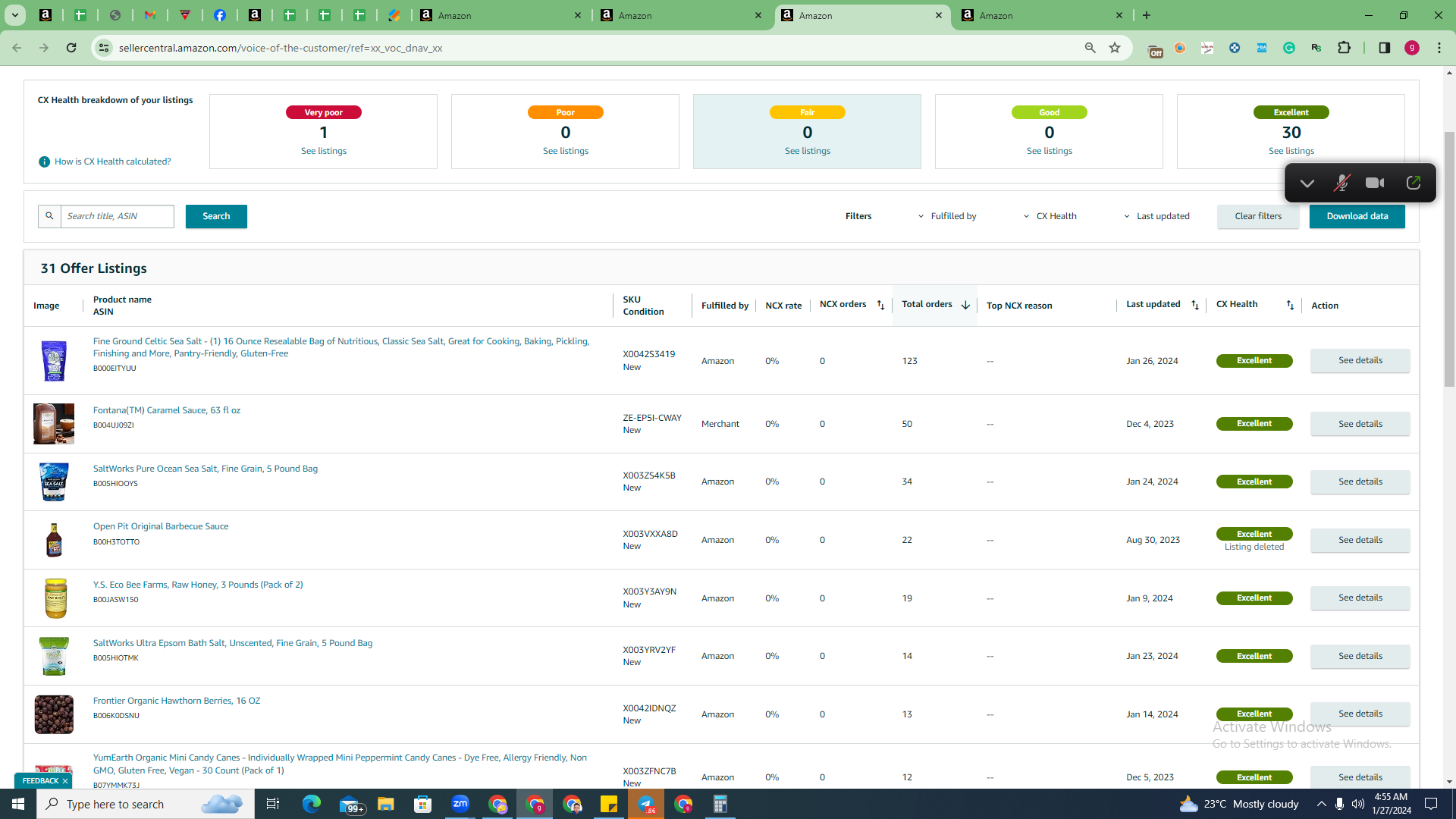Screen dimensions: 1456x819
Task: See listings under Very poor
Action: (324, 151)
